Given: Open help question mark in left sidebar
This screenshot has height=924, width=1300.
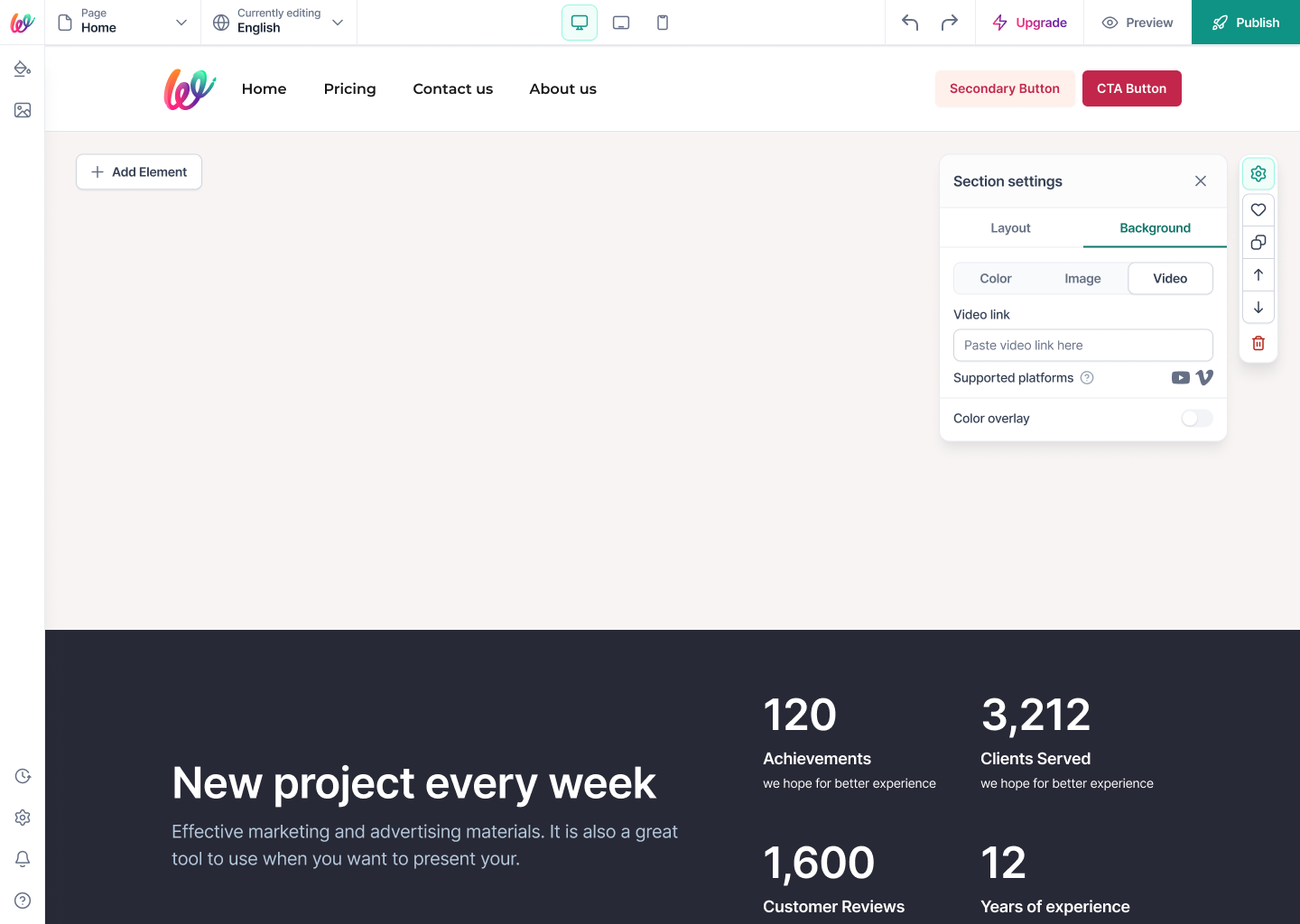Looking at the screenshot, I should [x=23, y=901].
